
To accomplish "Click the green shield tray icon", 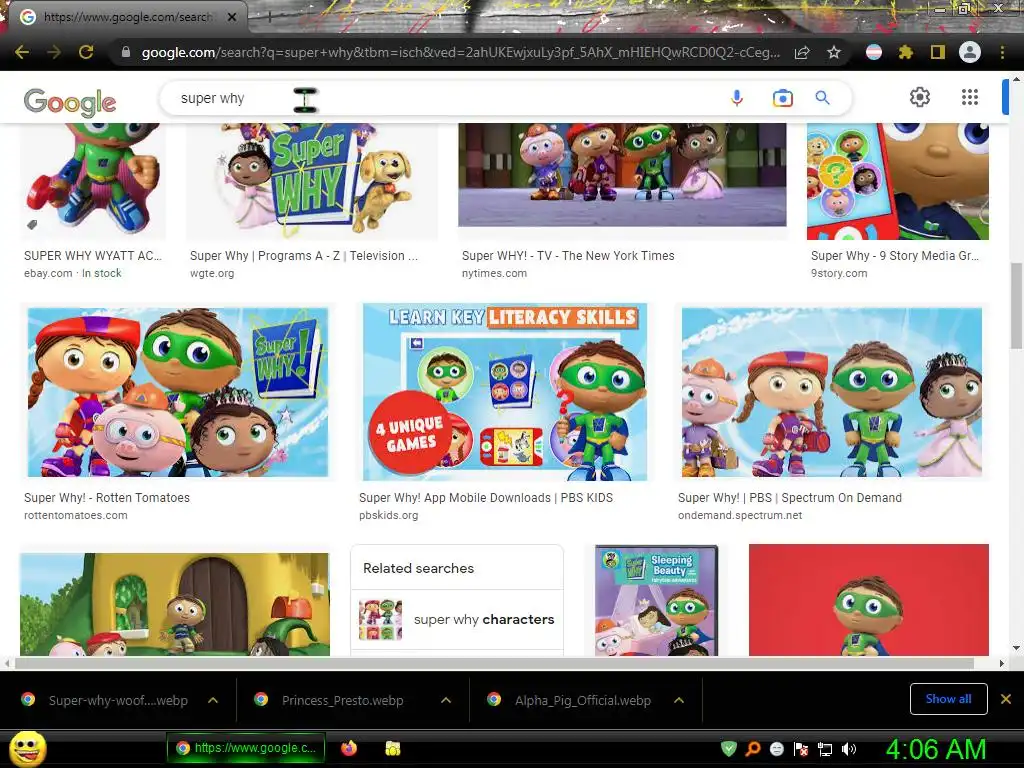I will (x=729, y=748).
